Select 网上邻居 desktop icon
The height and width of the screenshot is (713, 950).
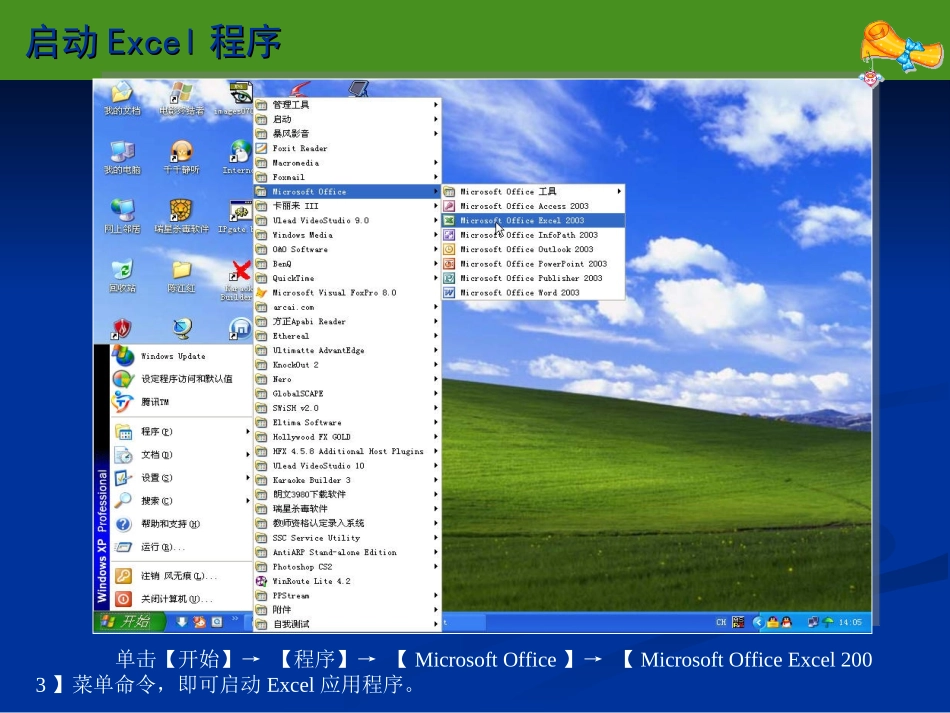pyautogui.click(x=122, y=216)
